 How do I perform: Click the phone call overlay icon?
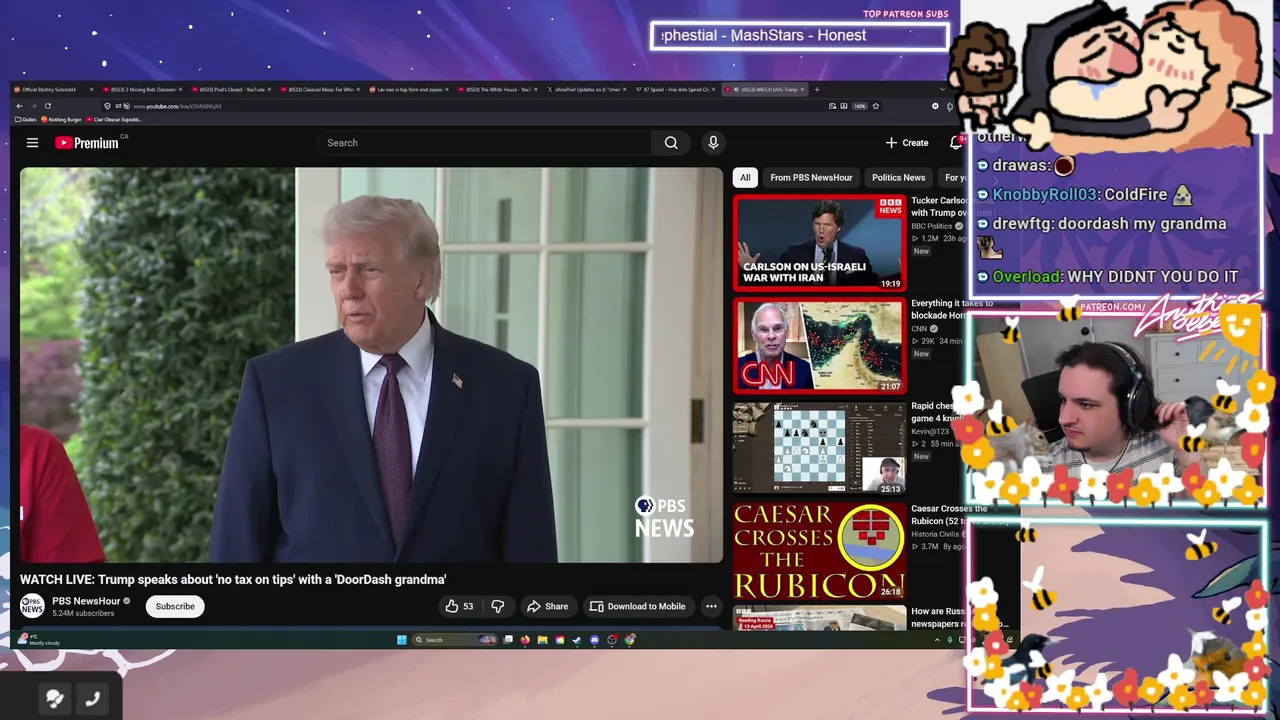(x=93, y=699)
